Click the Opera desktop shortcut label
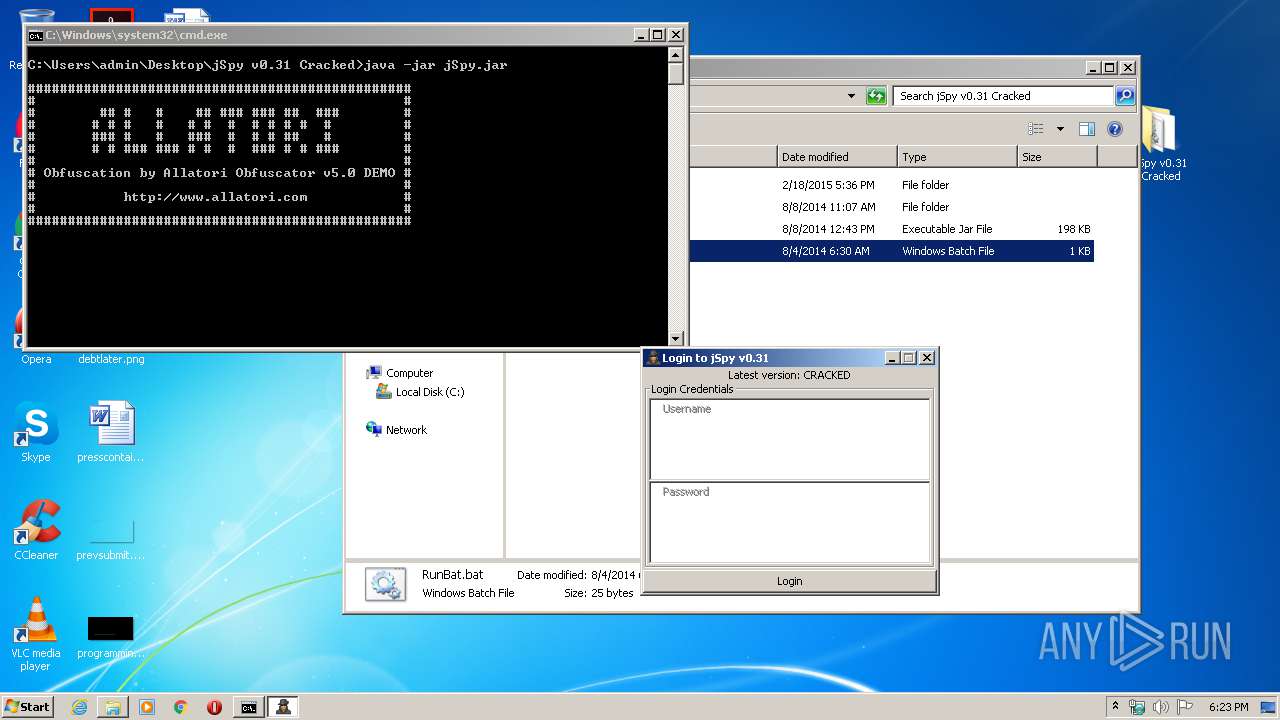Screen dimensions: 1280x720 (36, 359)
